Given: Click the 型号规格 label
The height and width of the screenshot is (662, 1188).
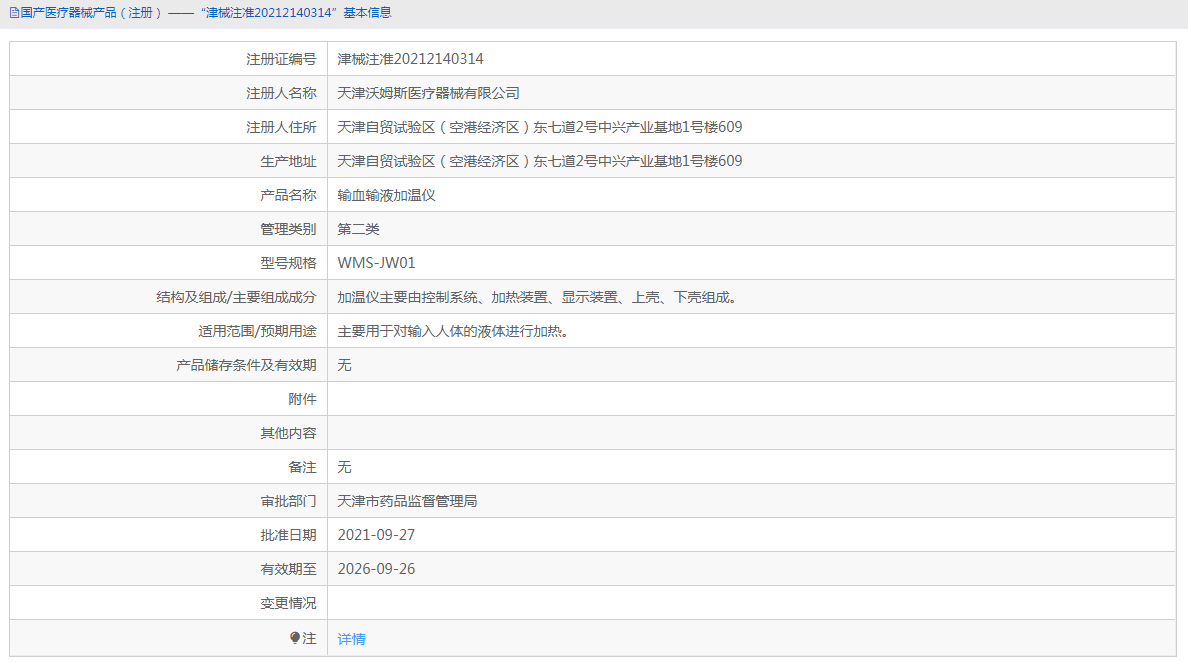Looking at the screenshot, I should click(x=288, y=263).
